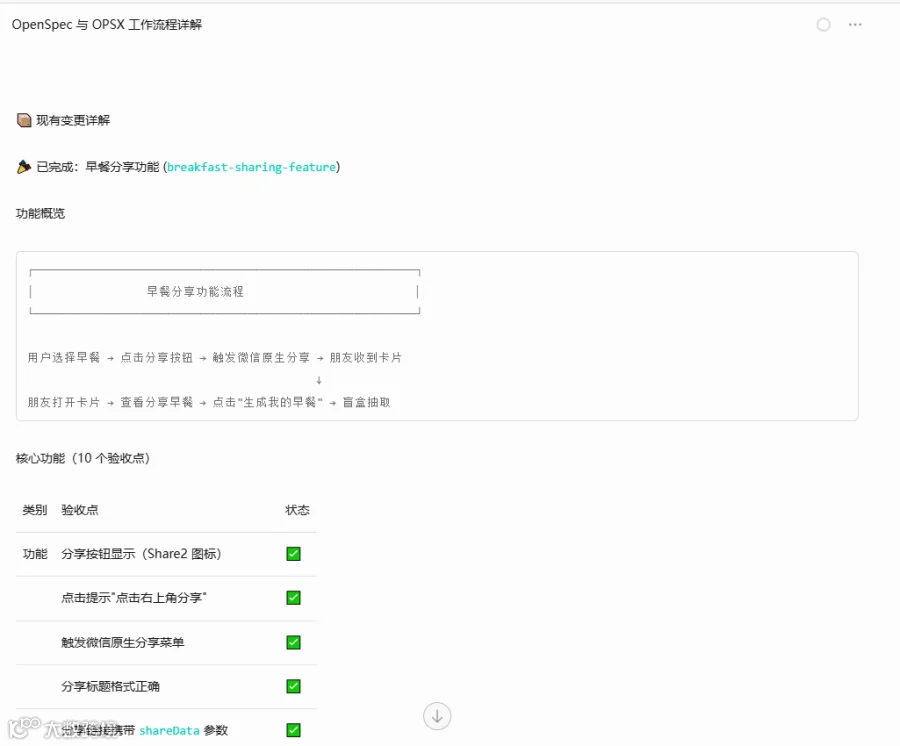Open the three-dot more options menu
The width and height of the screenshot is (900, 746).
click(855, 25)
